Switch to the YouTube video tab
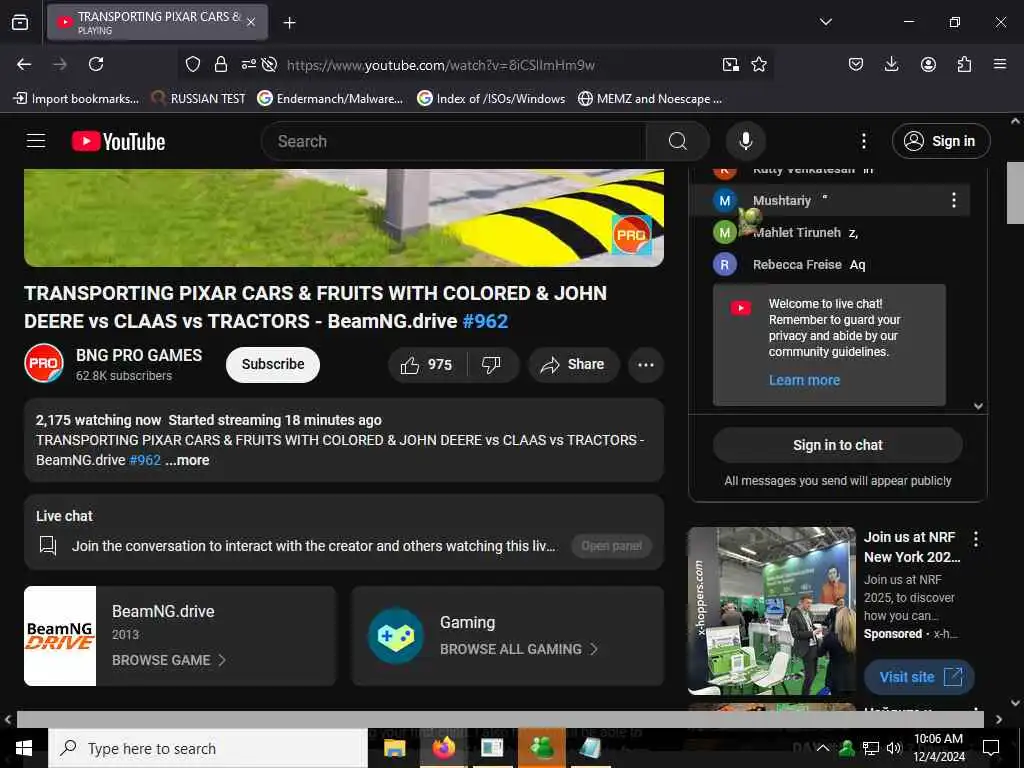 (157, 22)
